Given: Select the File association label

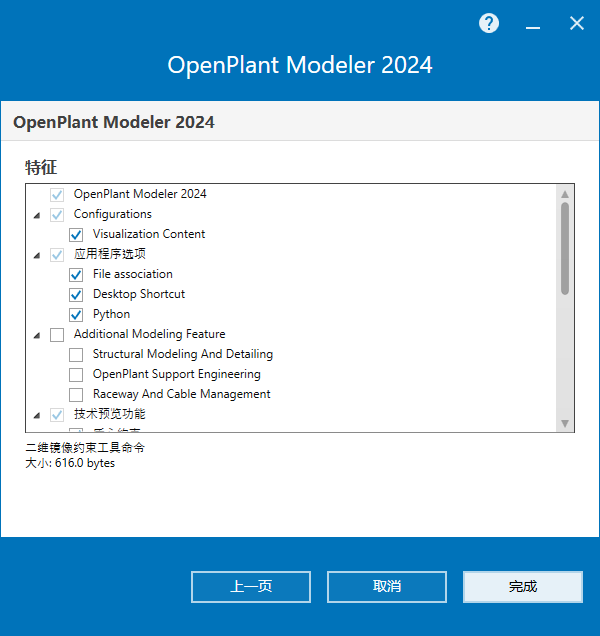Looking at the screenshot, I should pos(133,274).
